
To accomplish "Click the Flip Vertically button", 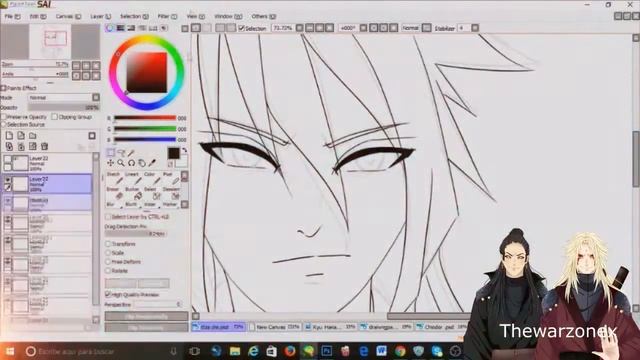I will click(146, 327).
